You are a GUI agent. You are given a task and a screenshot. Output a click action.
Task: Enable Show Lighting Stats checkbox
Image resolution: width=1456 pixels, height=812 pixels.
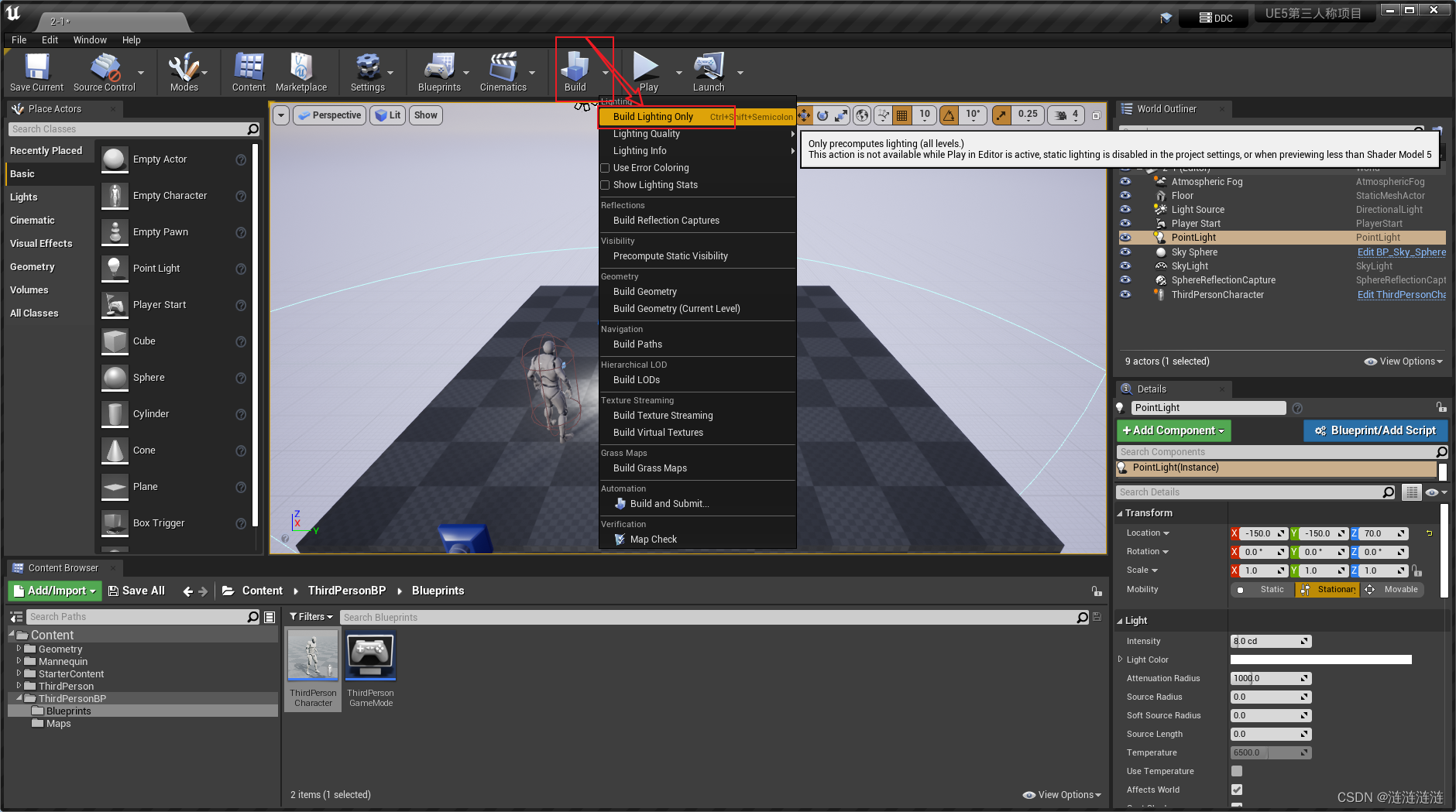point(606,185)
